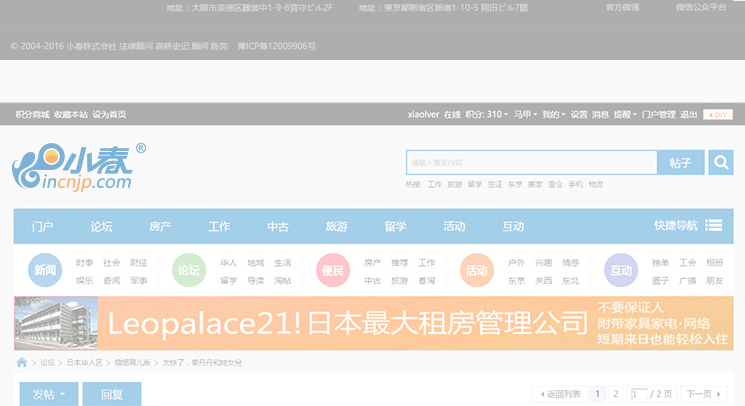Open the orange 活动 circle icon

coord(477,270)
